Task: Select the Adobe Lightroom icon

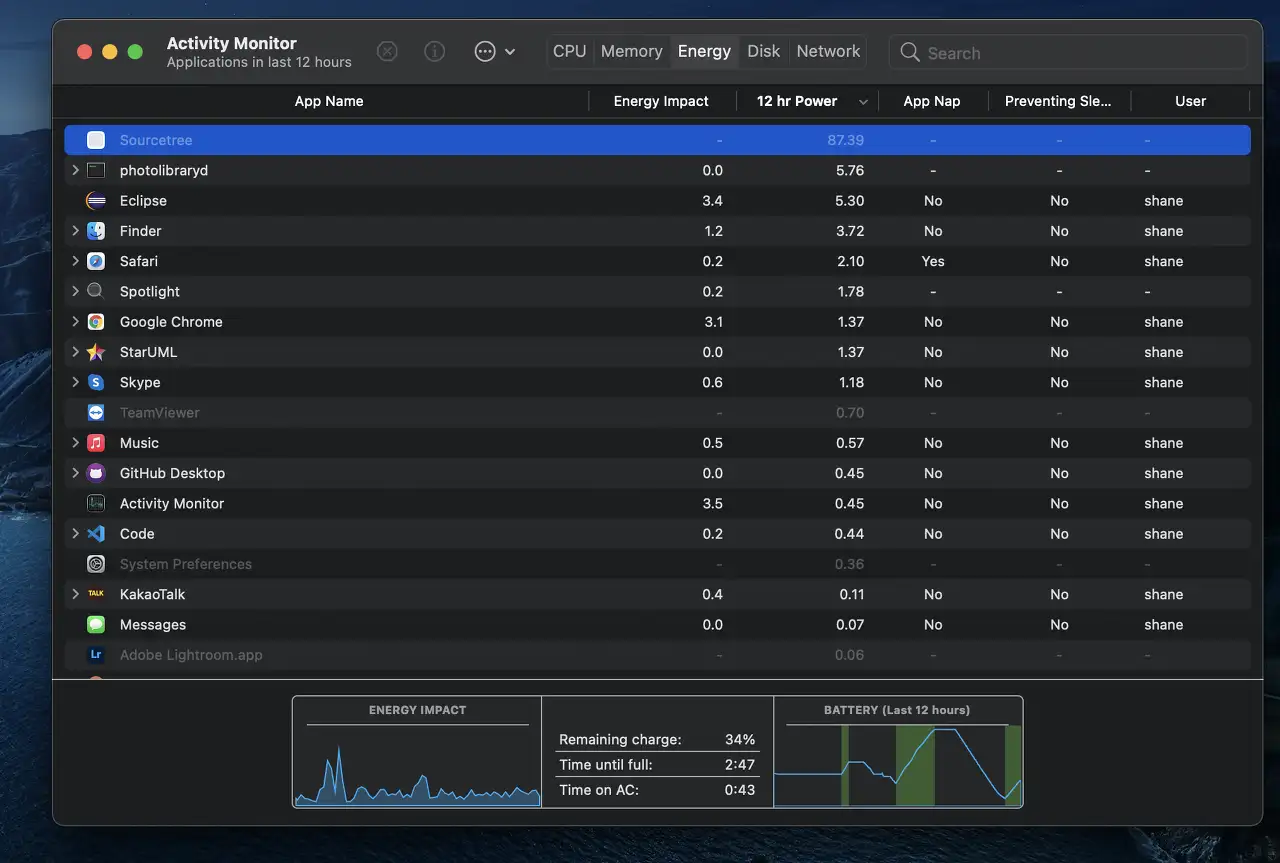Action: pyautogui.click(x=96, y=655)
